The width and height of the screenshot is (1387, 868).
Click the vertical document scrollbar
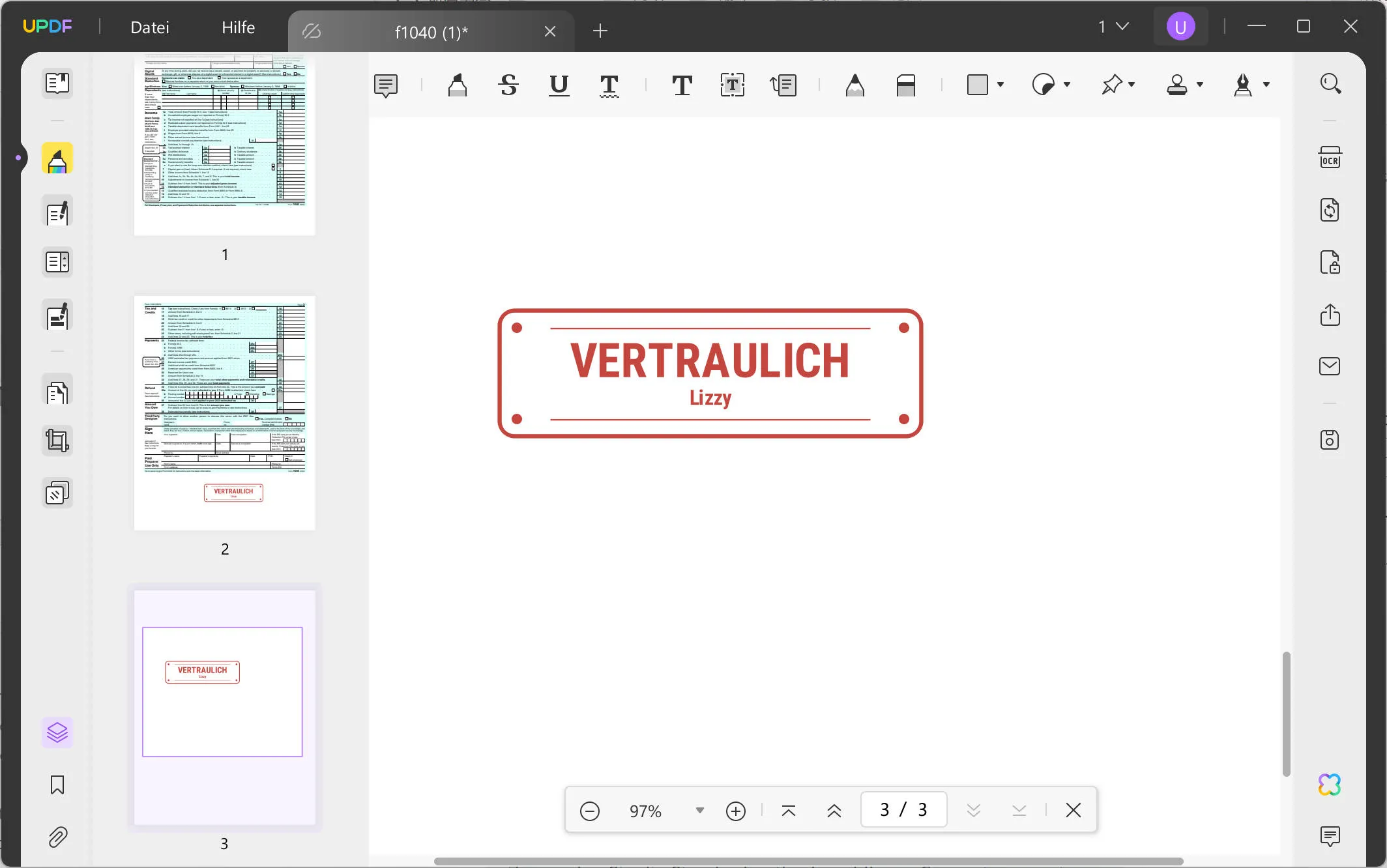(x=1286, y=714)
